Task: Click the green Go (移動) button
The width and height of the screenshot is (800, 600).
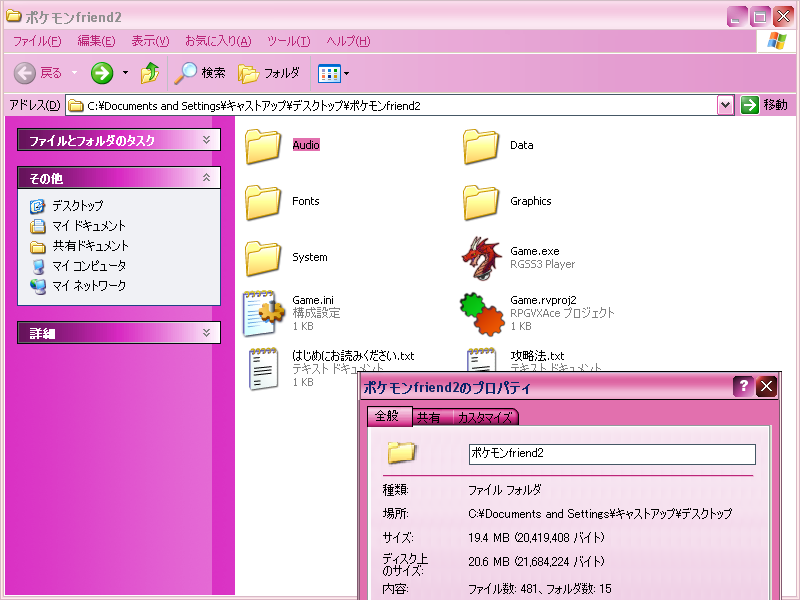Action: tap(764, 105)
